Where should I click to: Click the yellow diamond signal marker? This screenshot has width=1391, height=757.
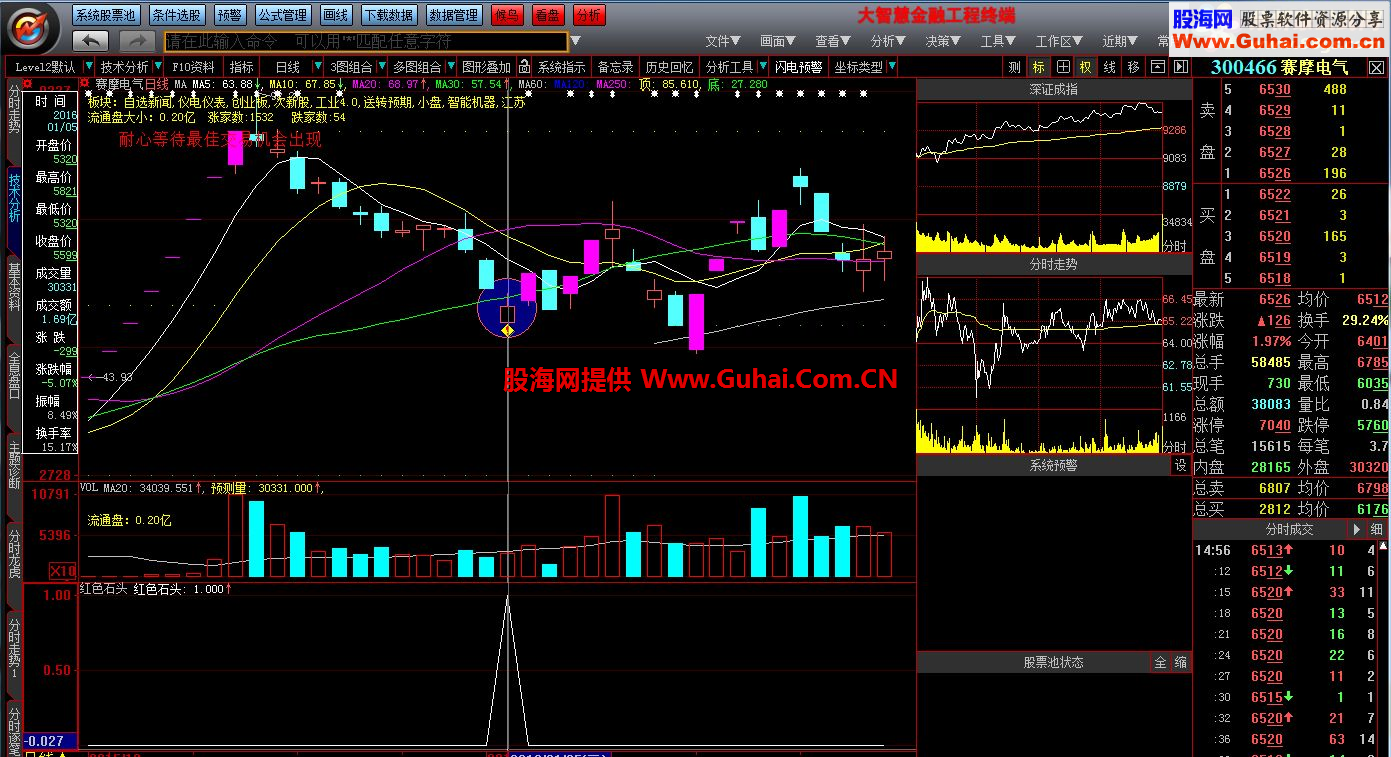(507, 330)
